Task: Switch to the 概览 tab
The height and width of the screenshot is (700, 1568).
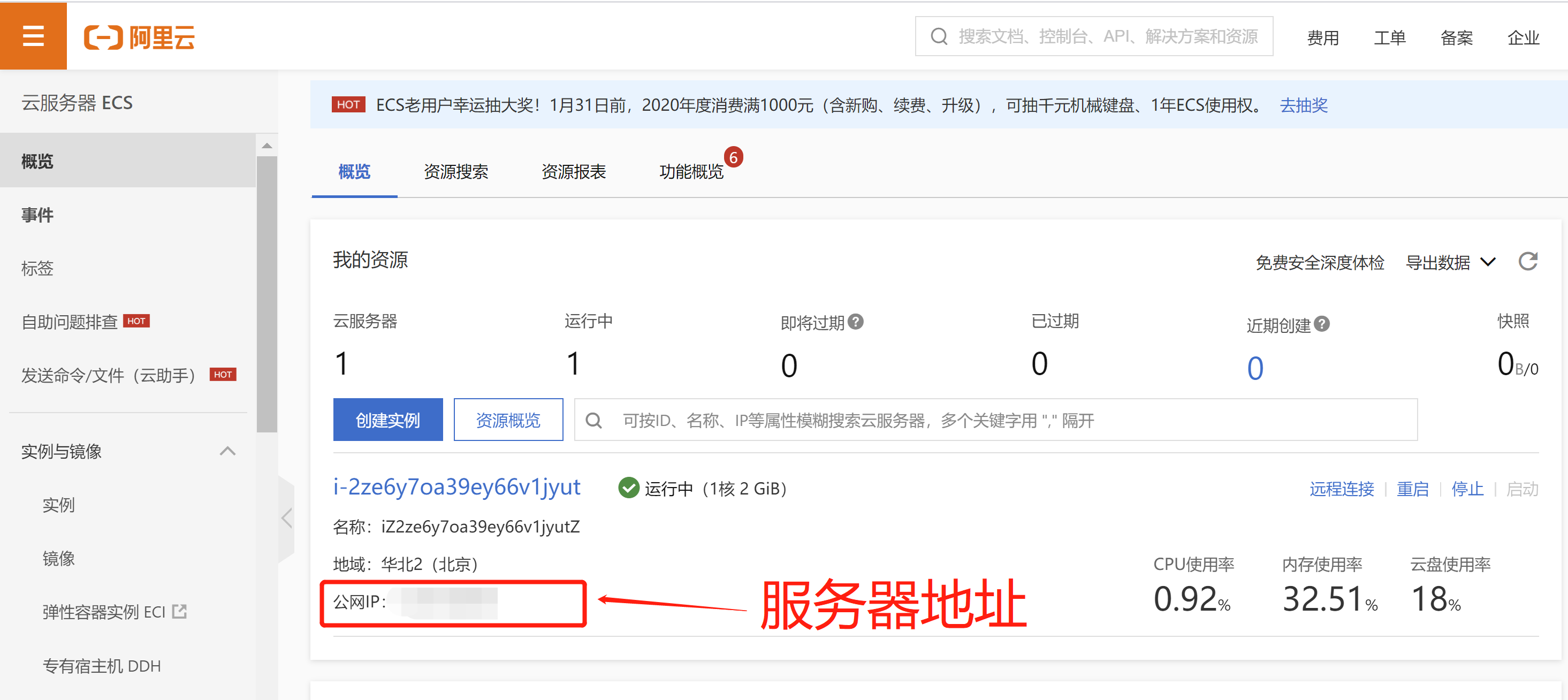Action: pyautogui.click(x=354, y=172)
